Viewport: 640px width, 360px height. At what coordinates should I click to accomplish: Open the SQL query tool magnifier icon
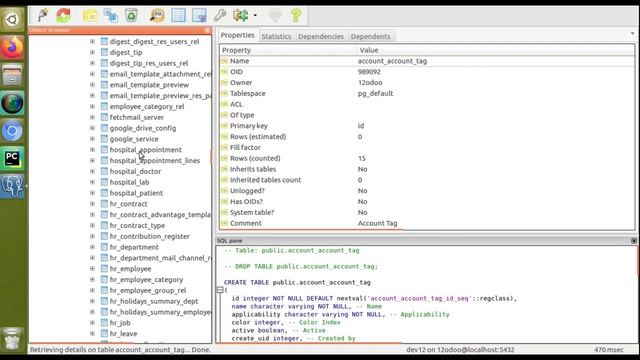[x=157, y=16]
